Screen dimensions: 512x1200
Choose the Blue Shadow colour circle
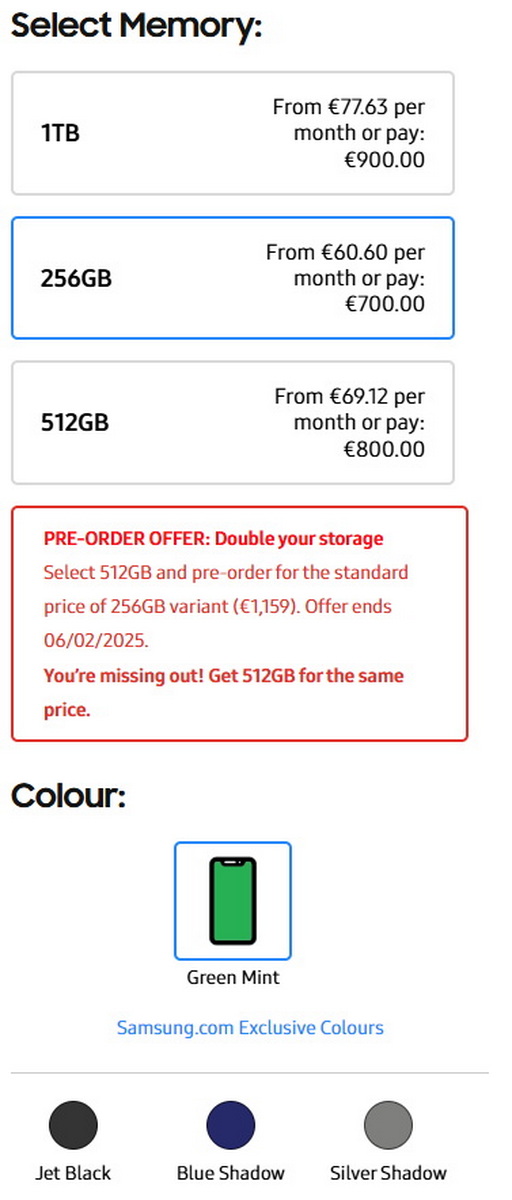(231, 1125)
